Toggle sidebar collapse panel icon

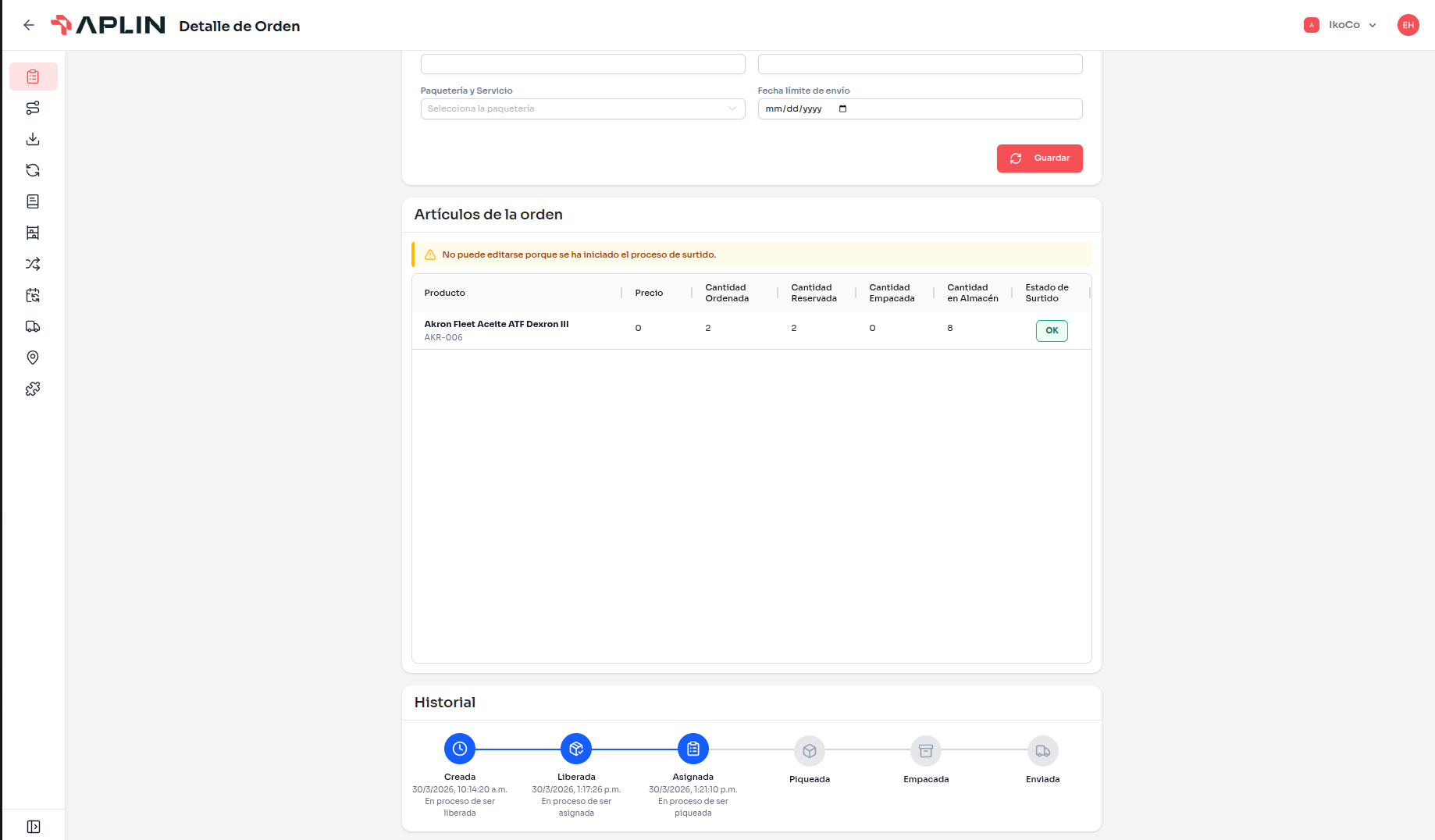pyautogui.click(x=34, y=827)
